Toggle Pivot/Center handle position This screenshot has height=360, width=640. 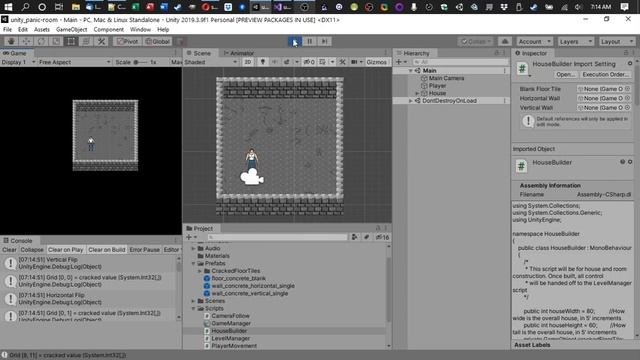(127, 41)
